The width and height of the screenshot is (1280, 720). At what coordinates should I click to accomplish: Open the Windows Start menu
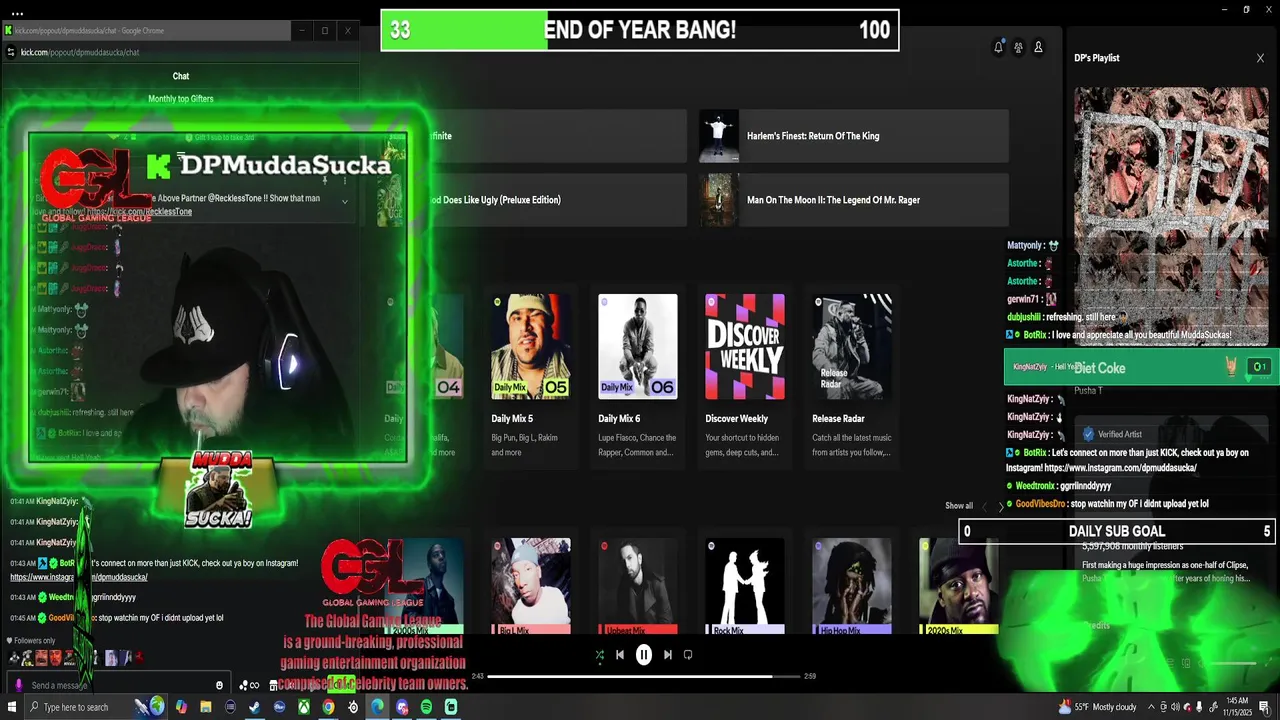click(12, 707)
